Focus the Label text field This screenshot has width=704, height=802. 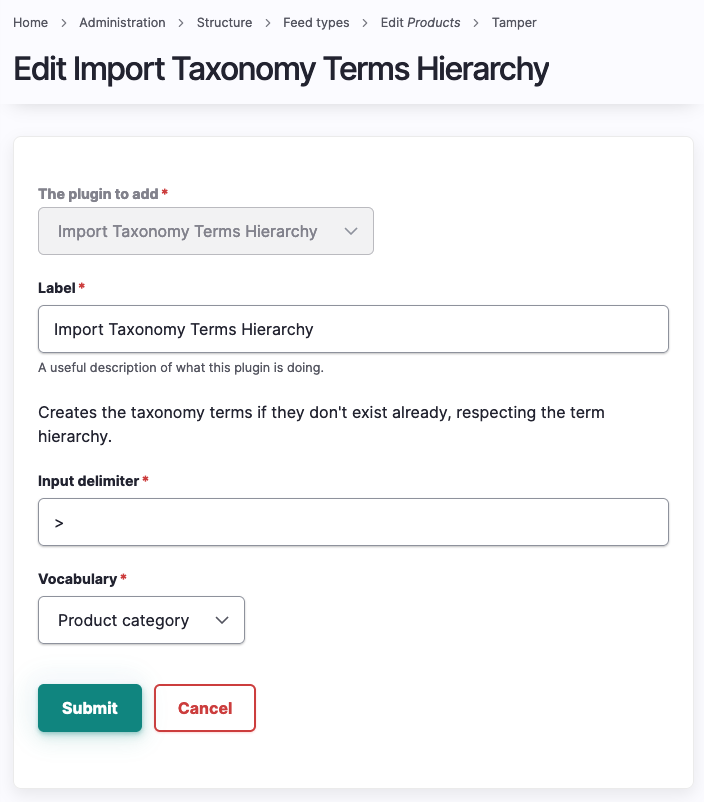click(353, 329)
